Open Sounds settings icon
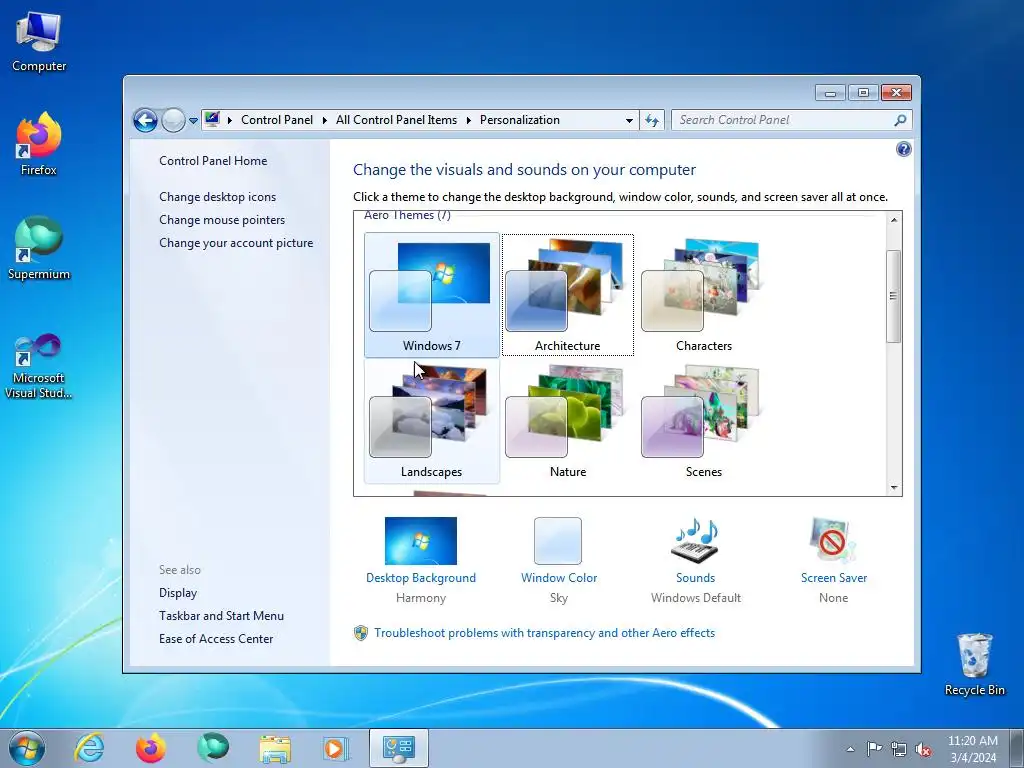 coord(696,541)
